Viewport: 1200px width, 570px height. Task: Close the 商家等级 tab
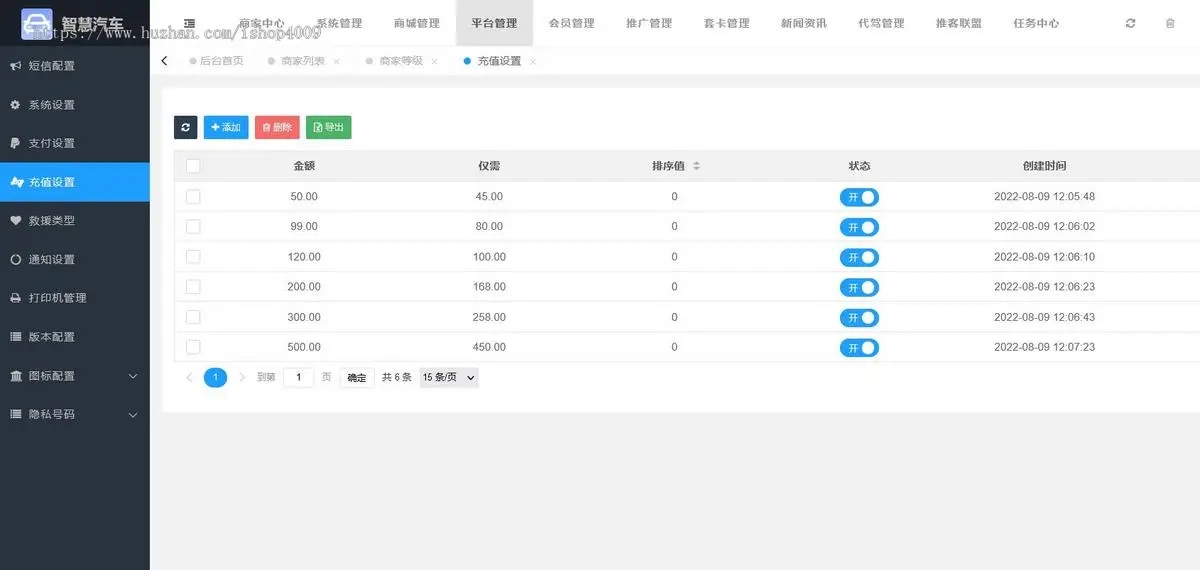434,62
